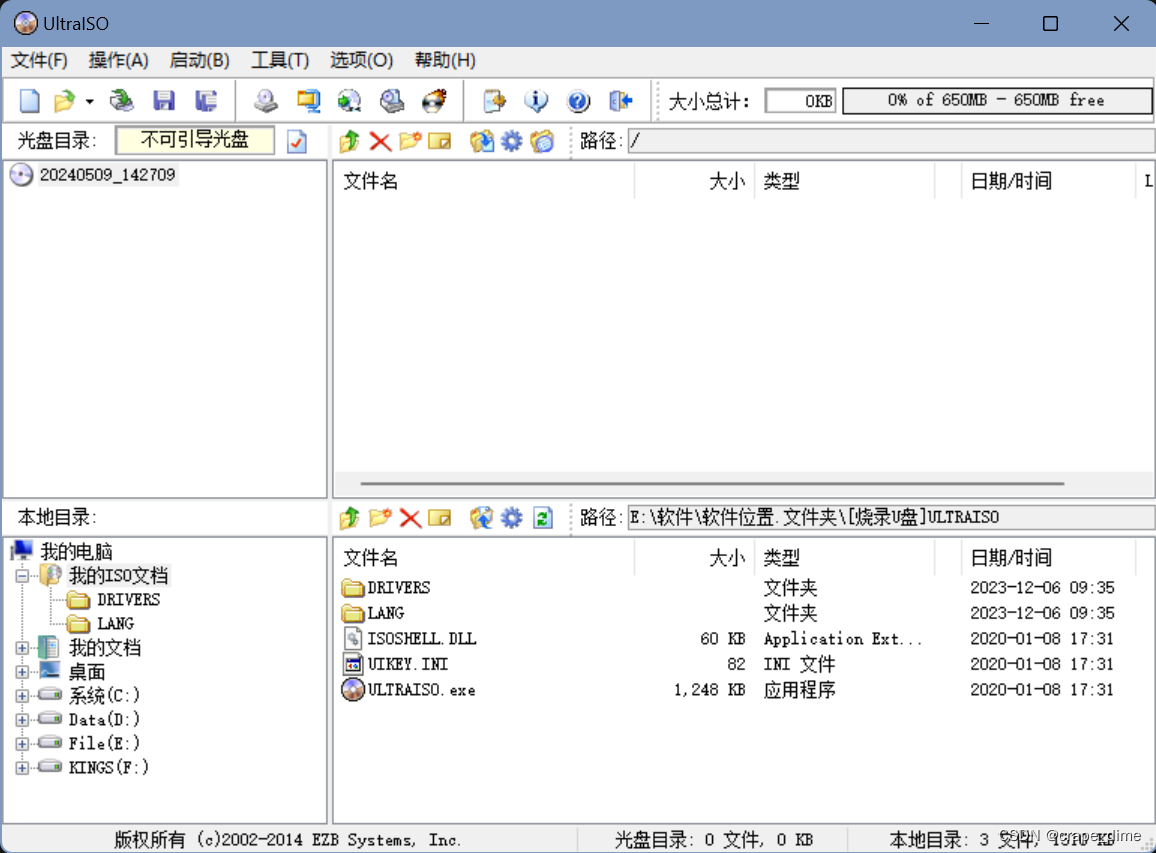
Task: Click the red X delete in disc toolbar
Action: point(380,141)
